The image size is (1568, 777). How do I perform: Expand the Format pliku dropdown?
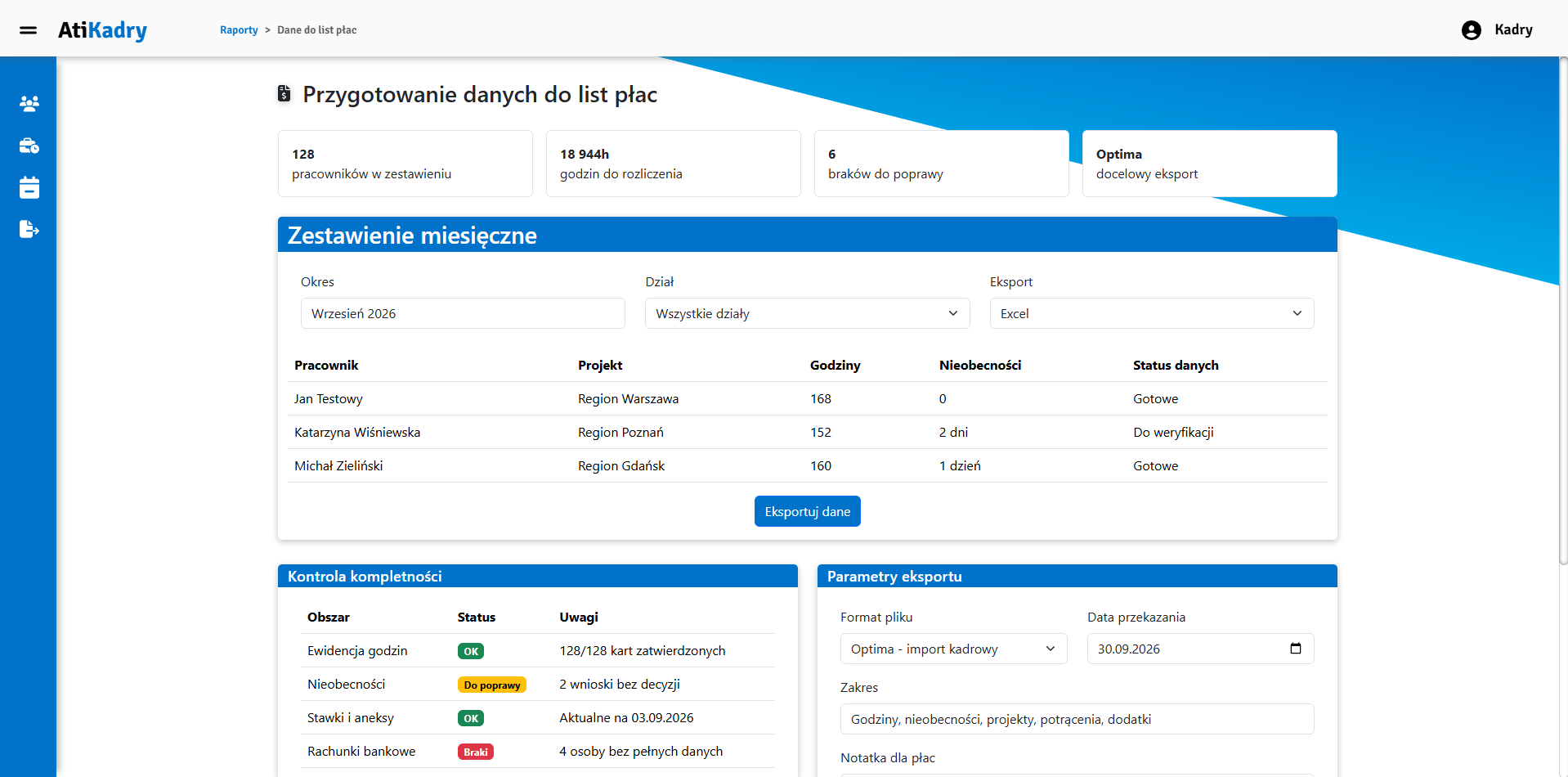click(x=953, y=649)
